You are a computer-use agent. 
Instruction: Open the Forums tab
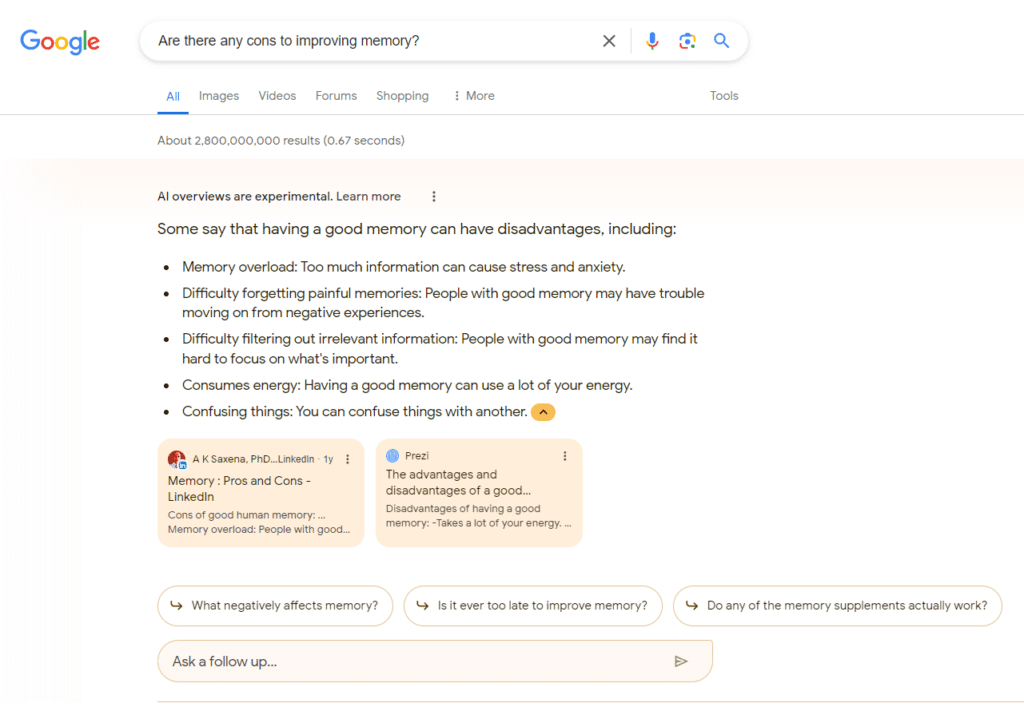tap(336, 96)
